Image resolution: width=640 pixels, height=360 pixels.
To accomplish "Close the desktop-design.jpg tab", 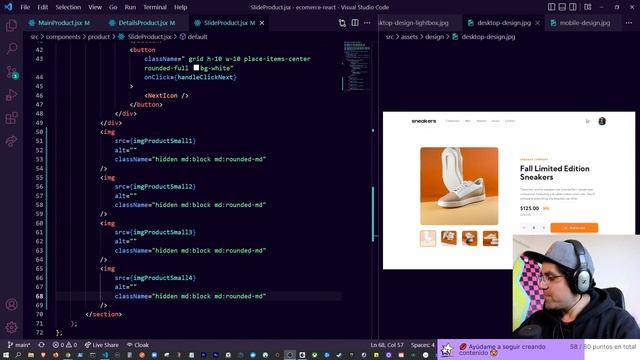I will coord(538,23).
